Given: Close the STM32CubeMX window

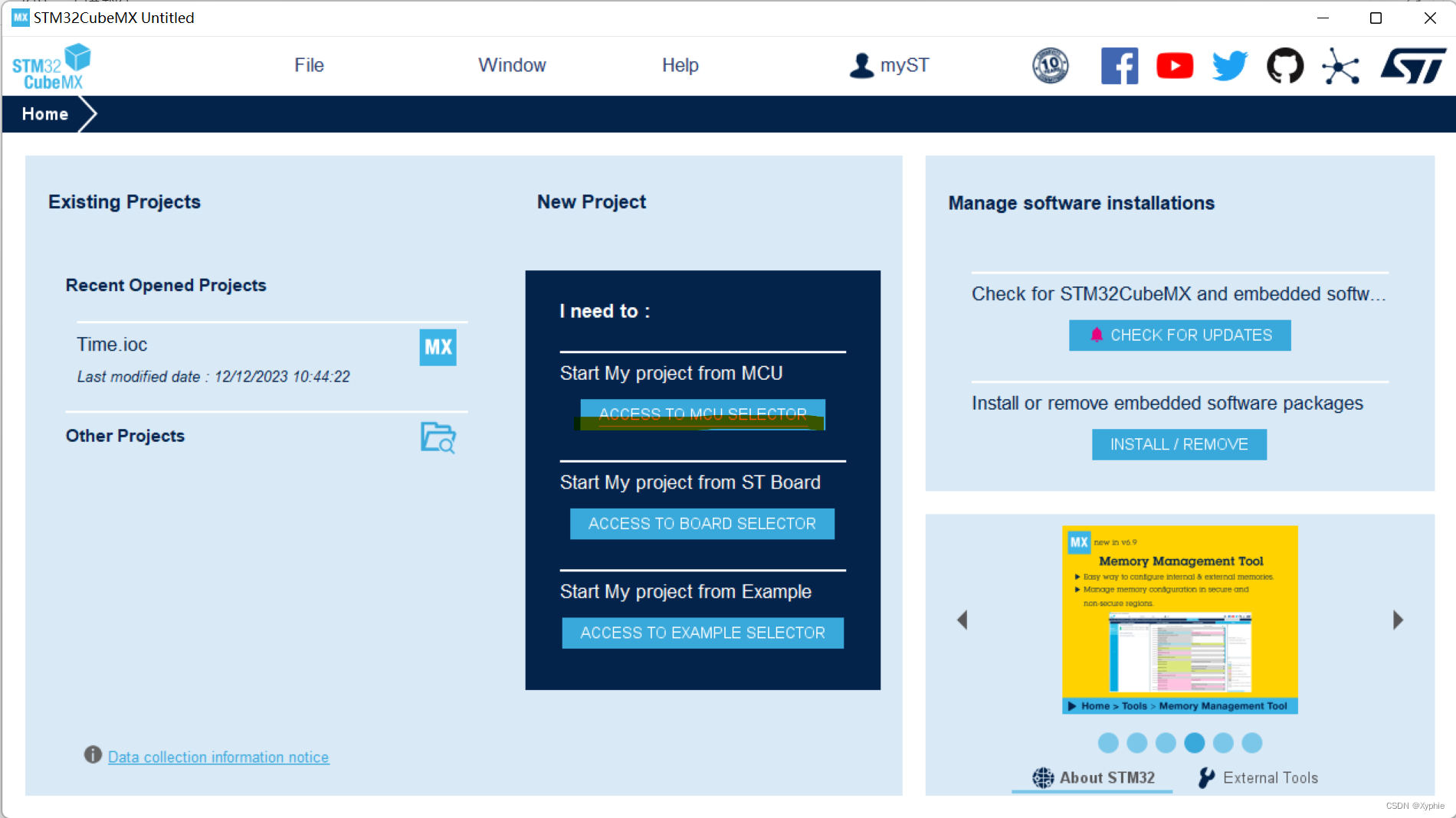Looking at the screenshot, I should pos(1430,18).
